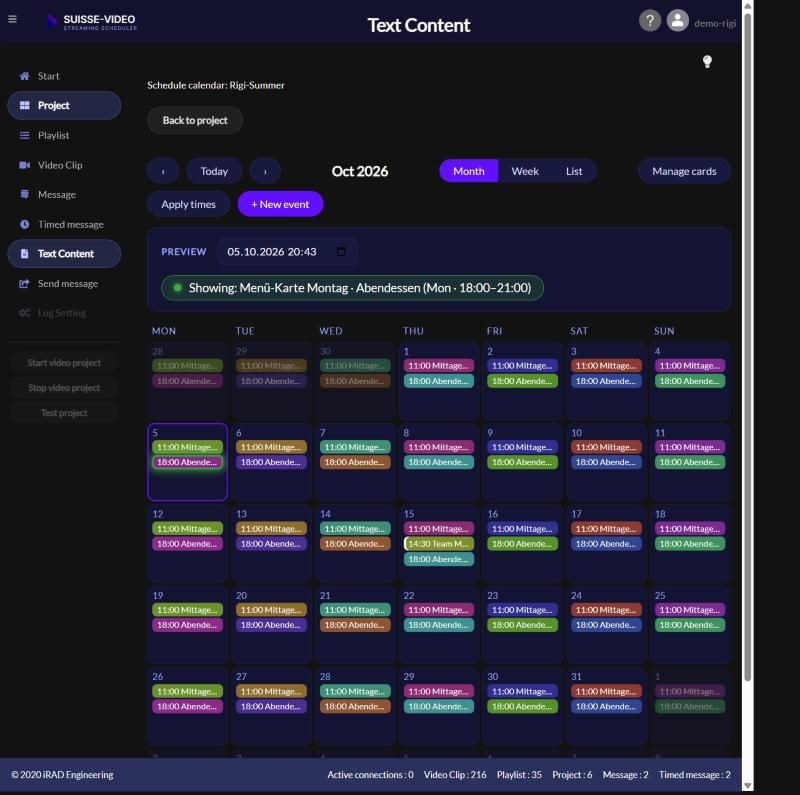The height and width of the screenshot is (795, 800).
Task: Open the user account avatar icon
Action: tap(678, 21)
